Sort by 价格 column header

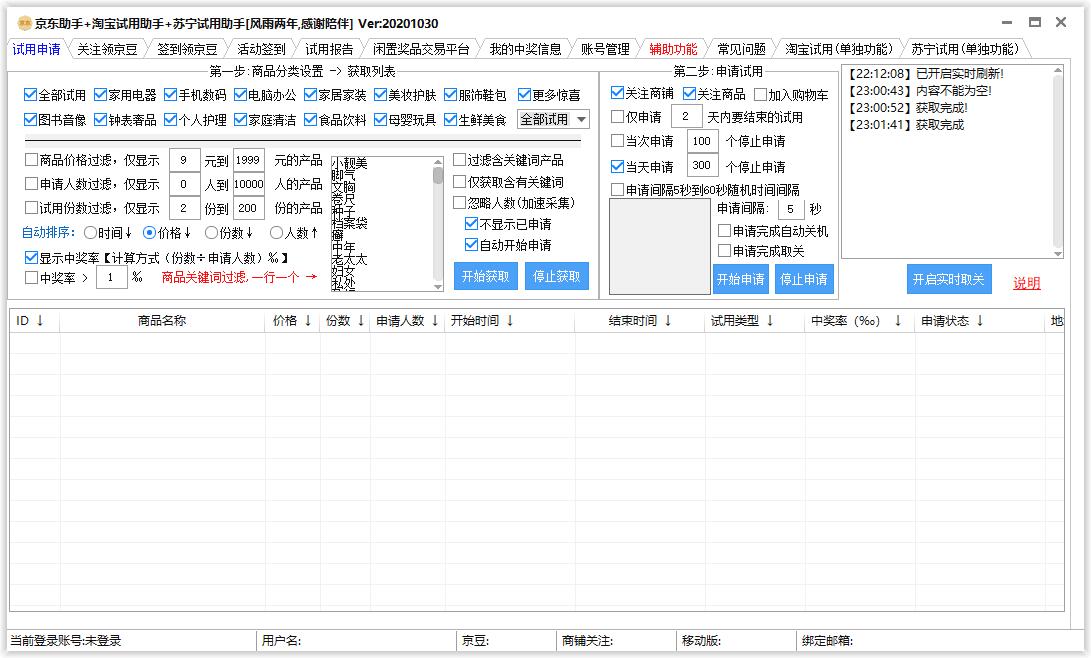[292, 321]
